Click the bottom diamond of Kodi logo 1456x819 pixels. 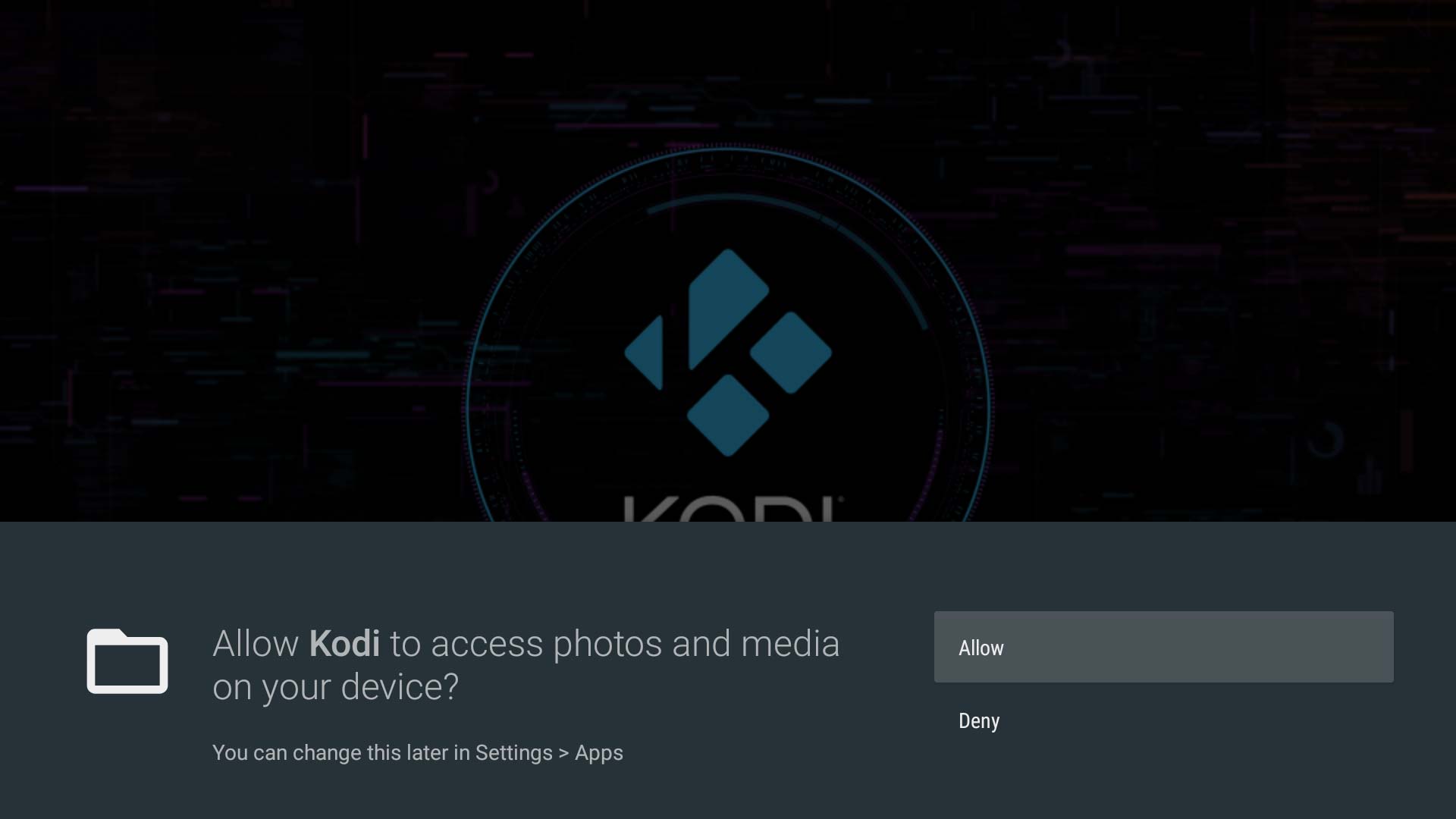point(728,416)
